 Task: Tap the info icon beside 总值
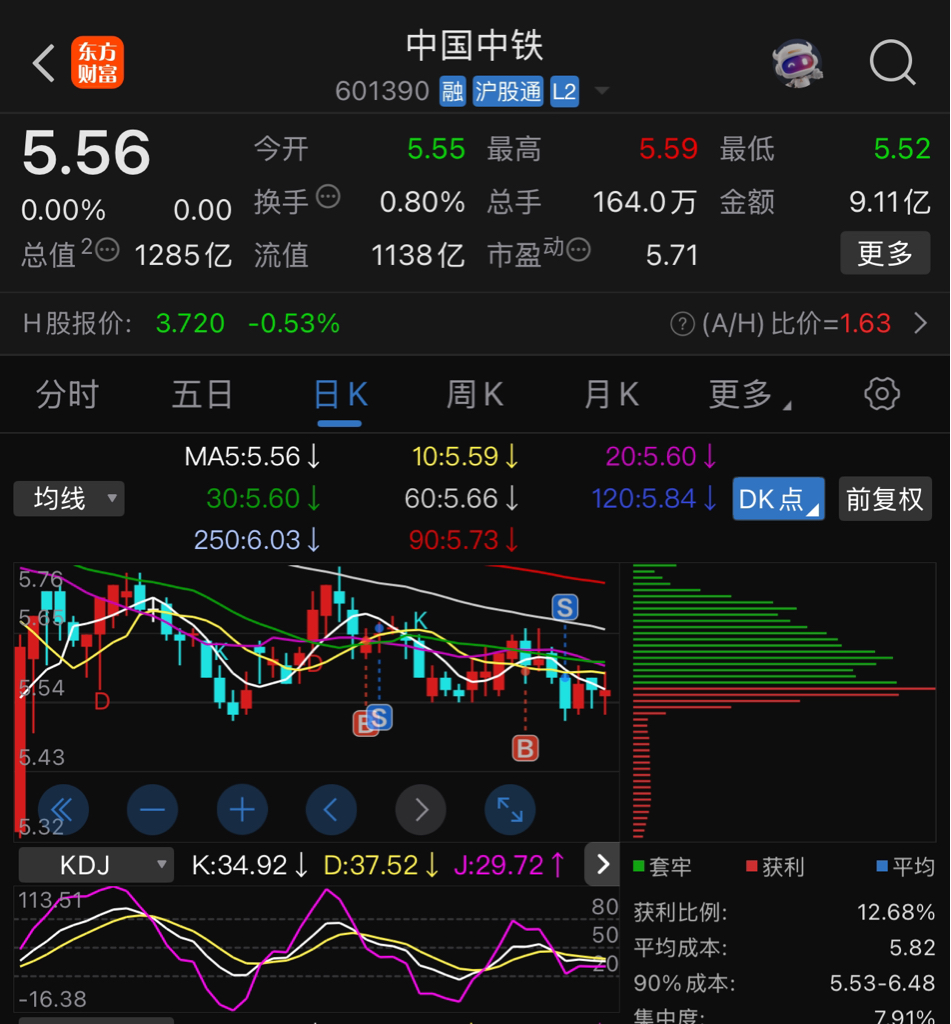click(x=107, y=249)
